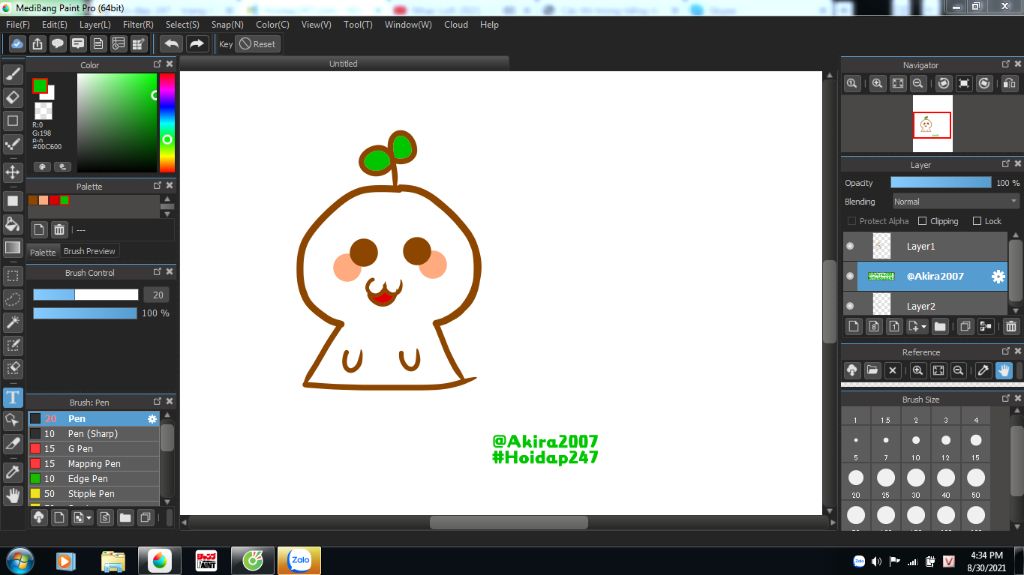Select the Lasso selection tool
This screenshot has height=575, width=1024.
[12, 299]
